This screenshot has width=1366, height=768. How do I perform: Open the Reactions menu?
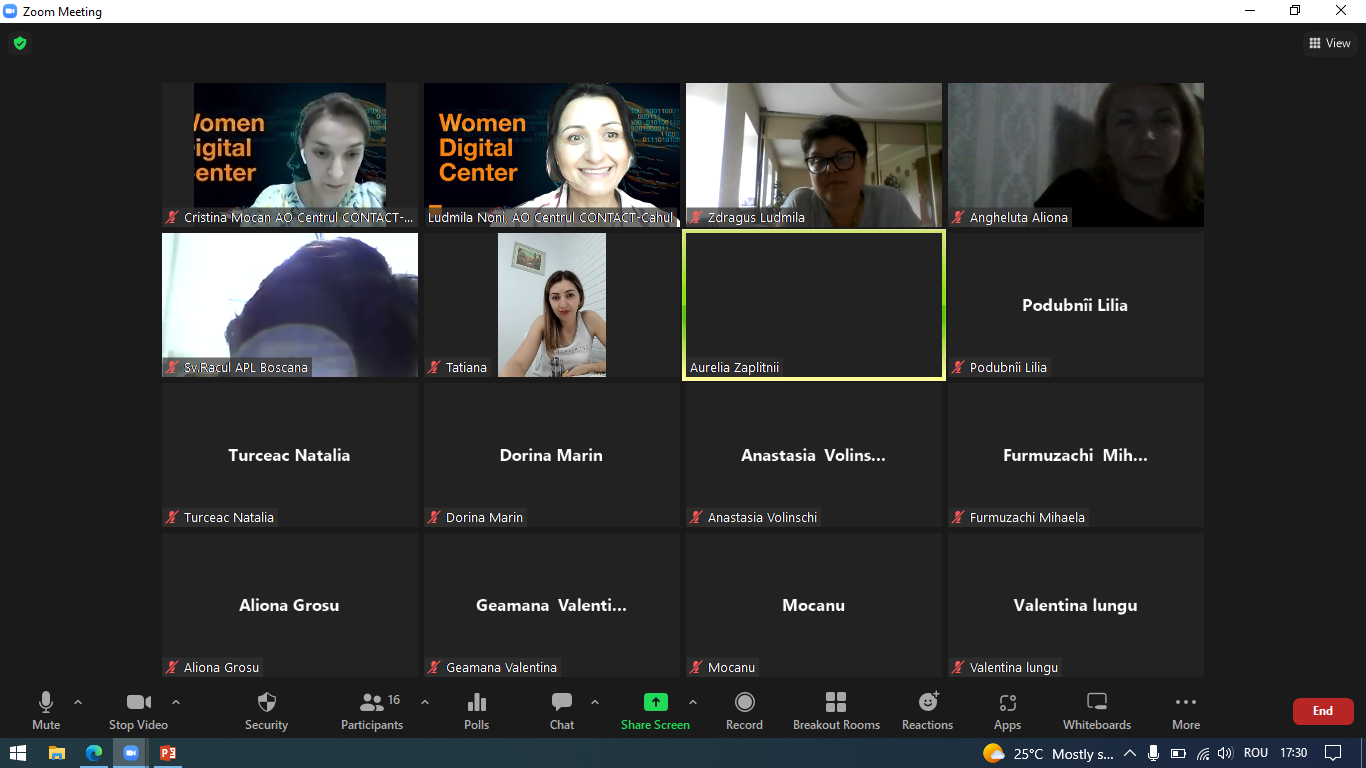click(x=927, y=703)
